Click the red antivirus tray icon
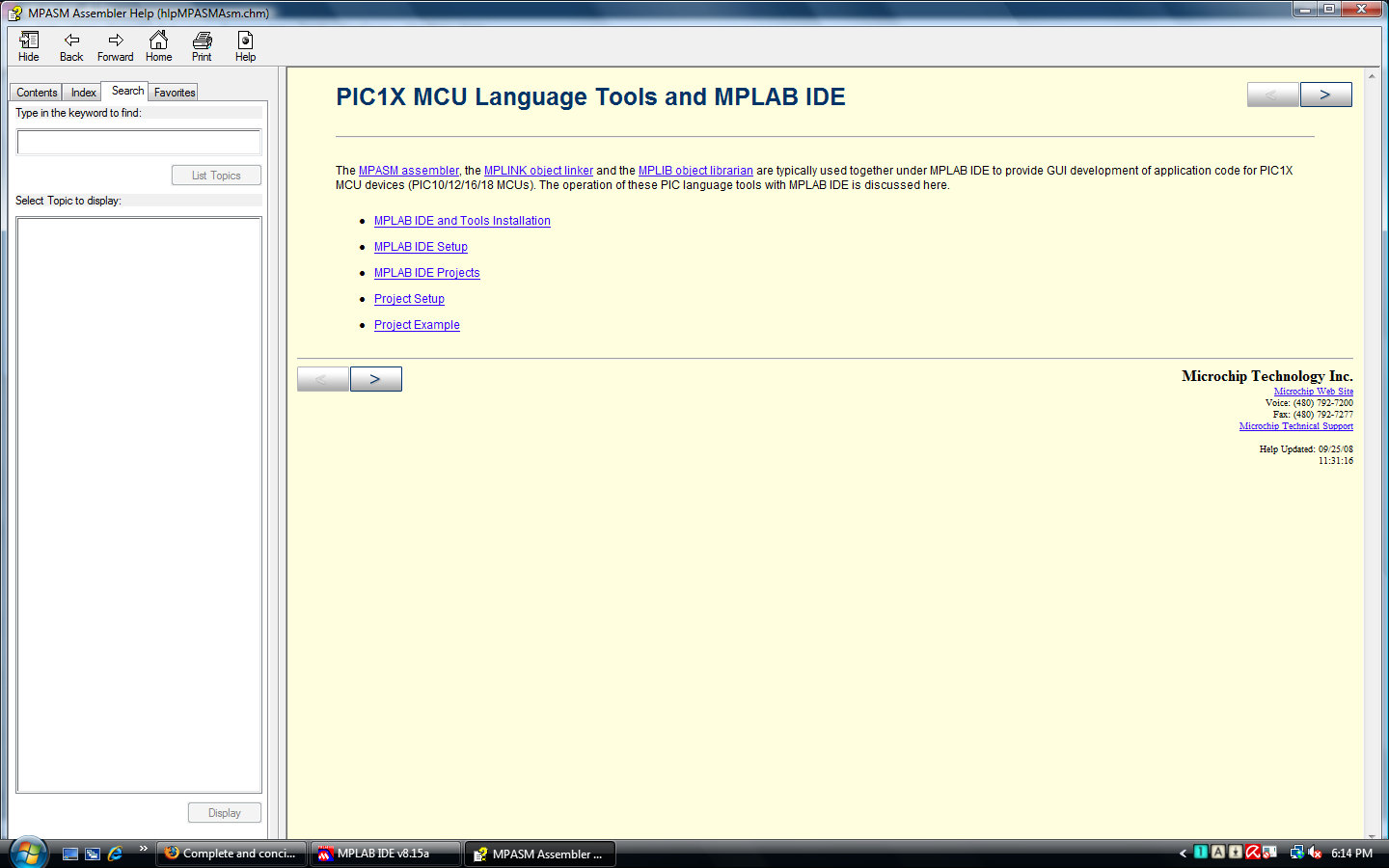1389x868 pixels. point(1253,853)
